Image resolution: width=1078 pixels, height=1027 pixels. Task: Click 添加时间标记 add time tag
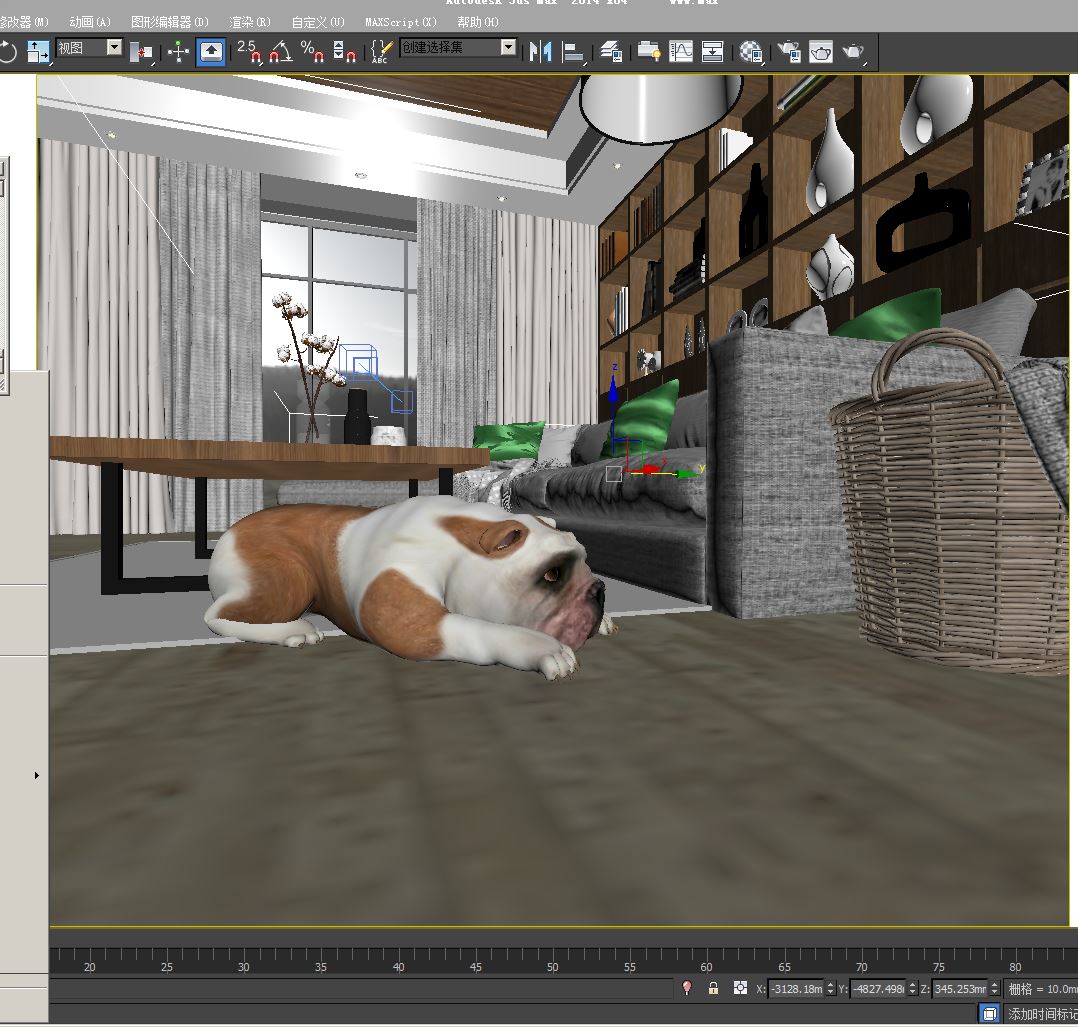point(1040,1013)
